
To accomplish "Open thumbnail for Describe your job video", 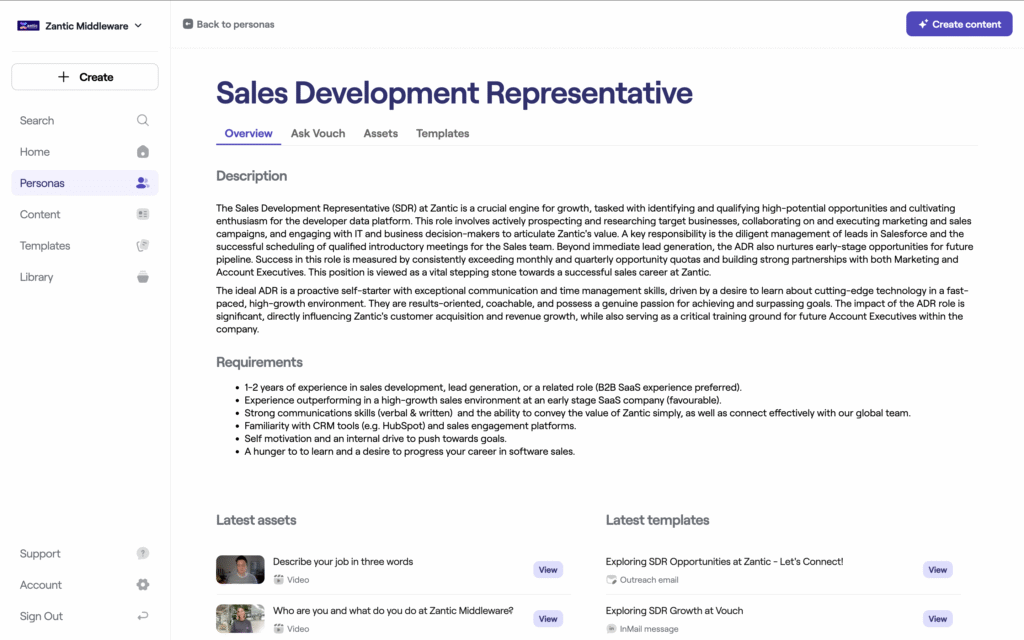I will coord(240,569).
